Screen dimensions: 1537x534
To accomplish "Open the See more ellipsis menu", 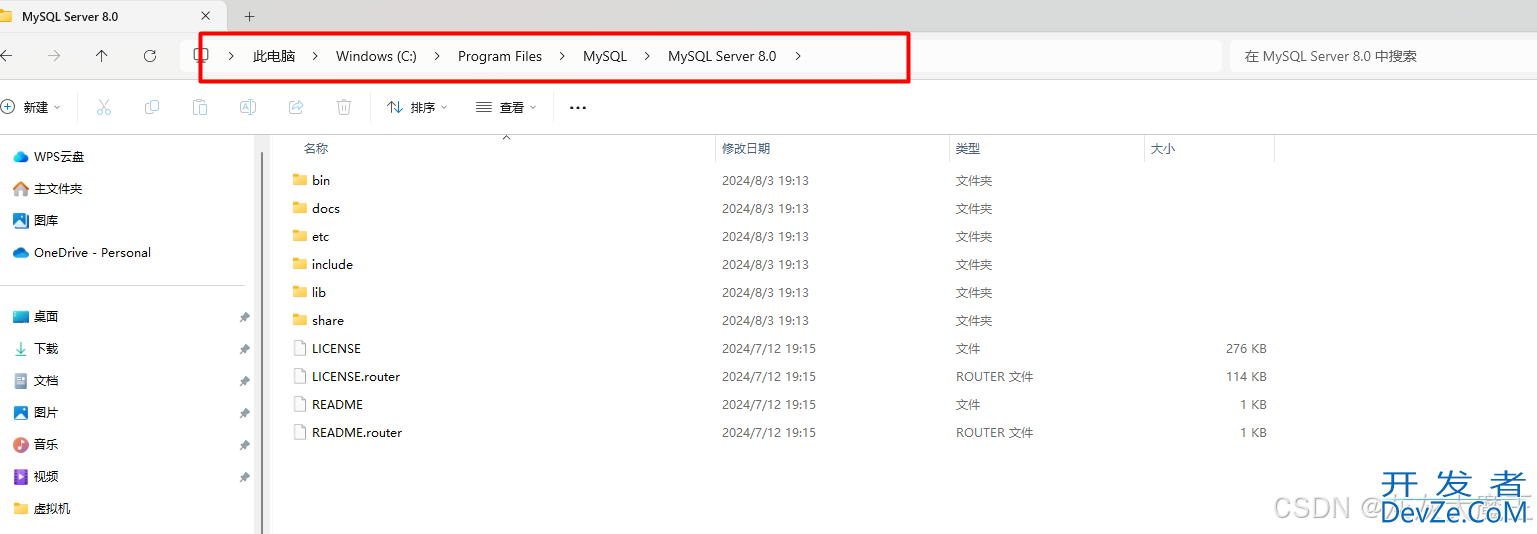I will (578, 107).
